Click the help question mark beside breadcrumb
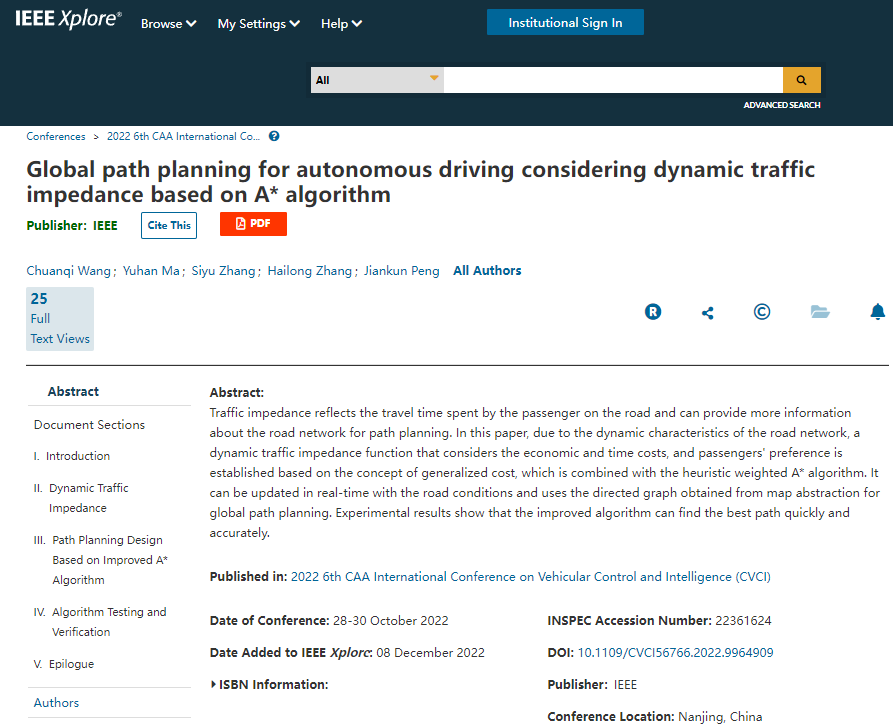Image resolution: width=893 pixels, height=725 pixels. (x=274, y=136)
